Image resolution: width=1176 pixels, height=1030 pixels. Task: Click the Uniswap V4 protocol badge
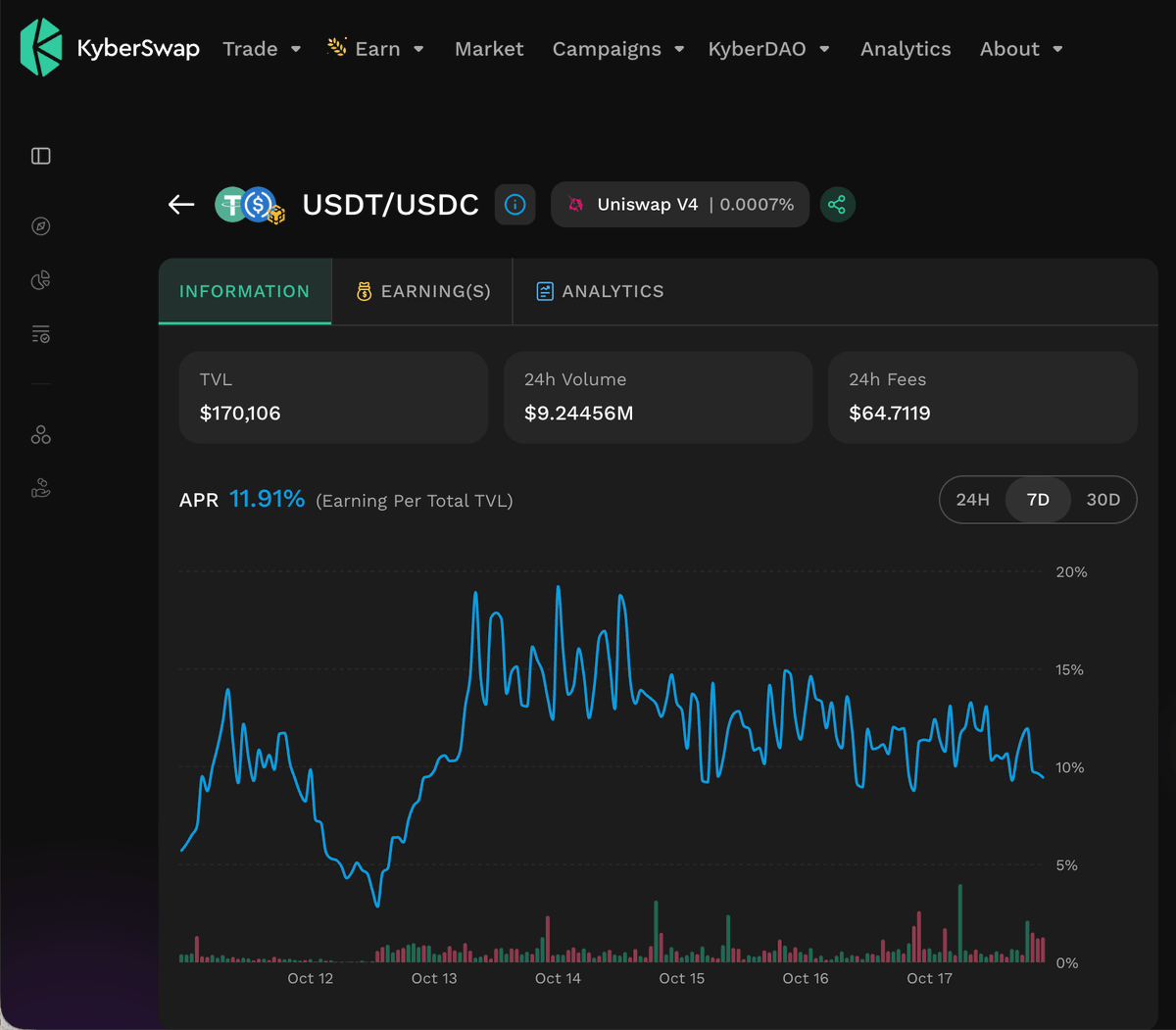pos(680,204)
